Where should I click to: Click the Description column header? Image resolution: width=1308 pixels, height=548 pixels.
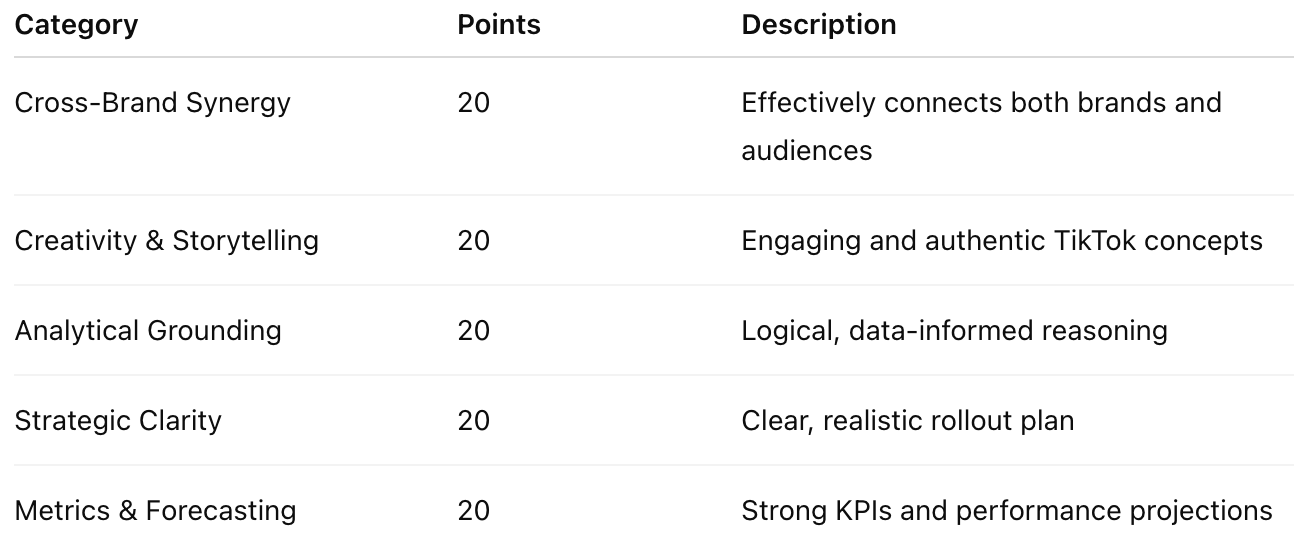click(x=818, y=25)
